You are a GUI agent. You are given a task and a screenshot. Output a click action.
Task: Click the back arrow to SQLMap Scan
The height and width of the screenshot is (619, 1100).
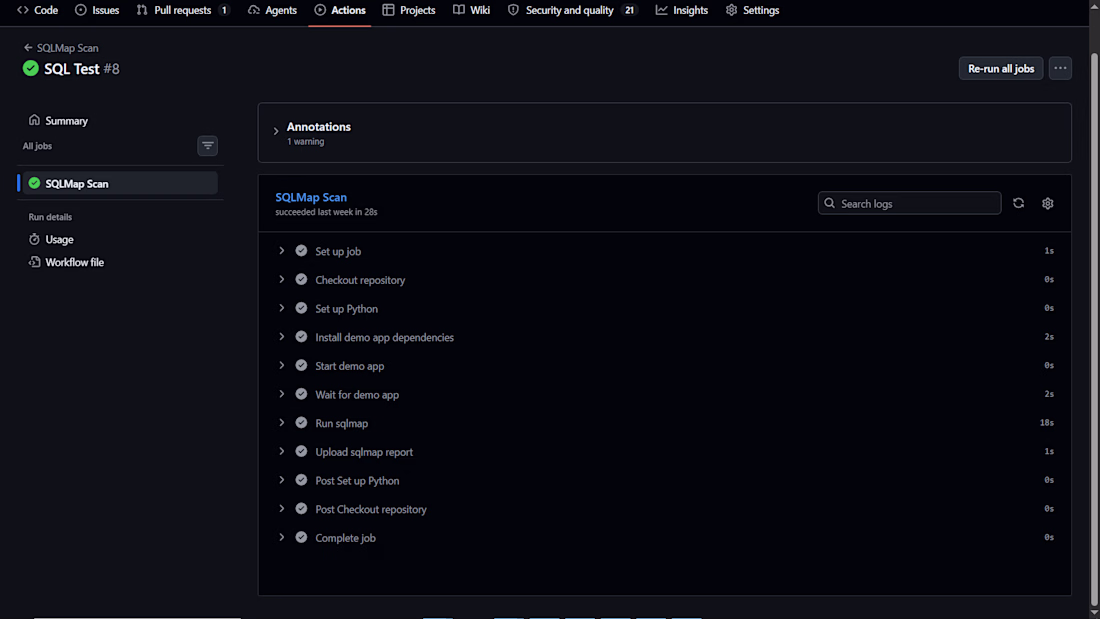(28, 48)
